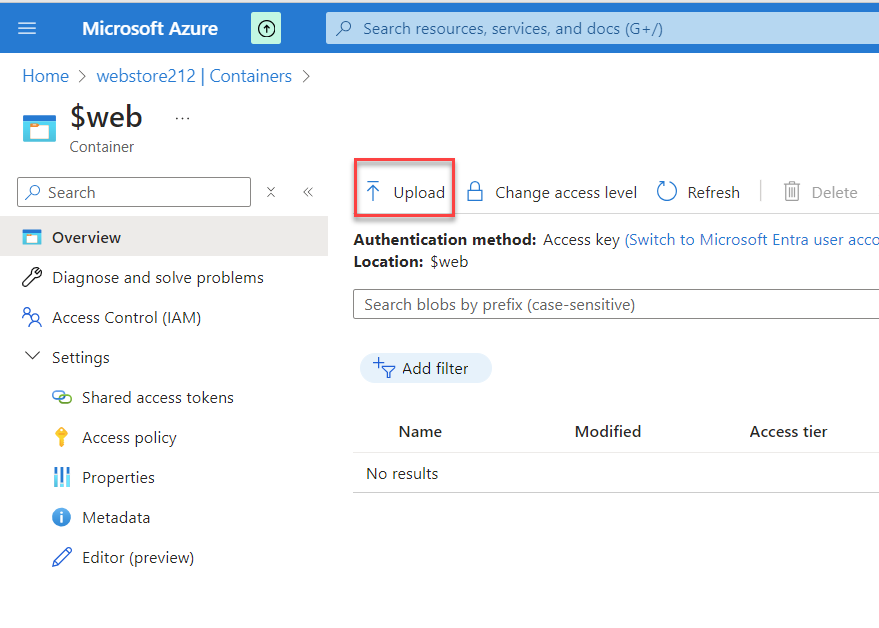The height and width of the screenshot is (628, 879).
Task: Open Diagnose and solve problems
Action: pyautogui.click(x=157, y=278)
